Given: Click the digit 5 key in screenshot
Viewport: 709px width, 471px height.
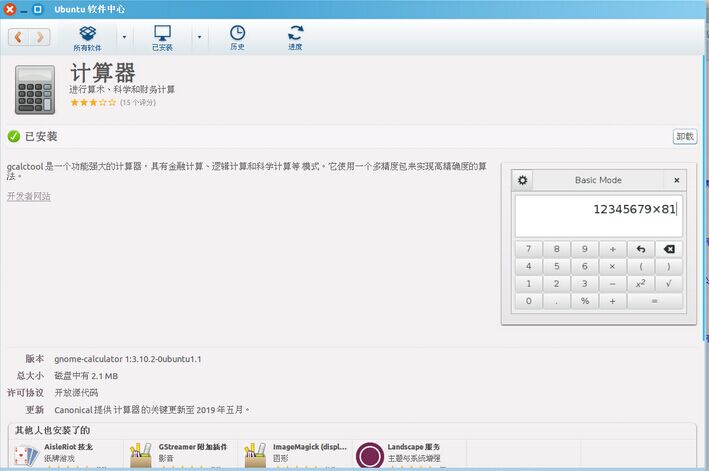Looking at the screenshot, I should coord(557,266).
